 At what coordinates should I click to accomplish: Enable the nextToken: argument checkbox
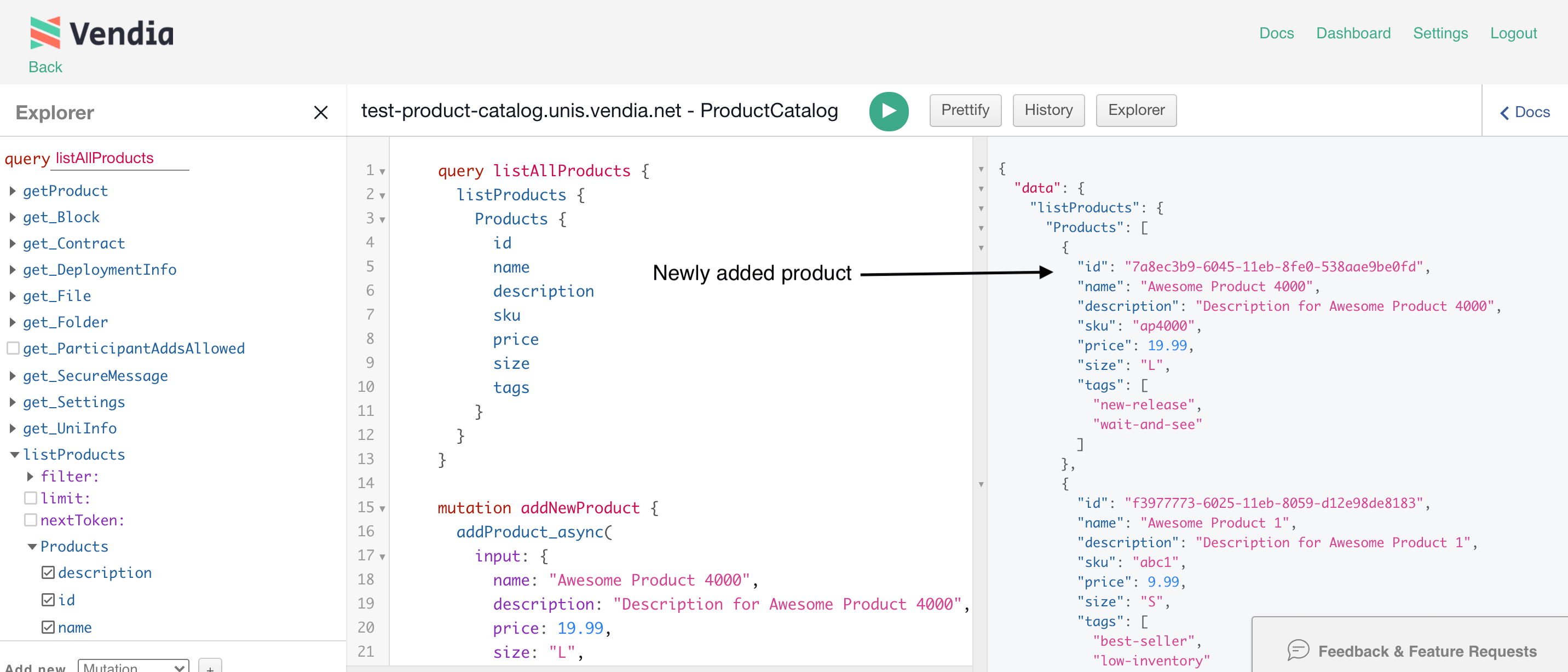click(31, 520)
